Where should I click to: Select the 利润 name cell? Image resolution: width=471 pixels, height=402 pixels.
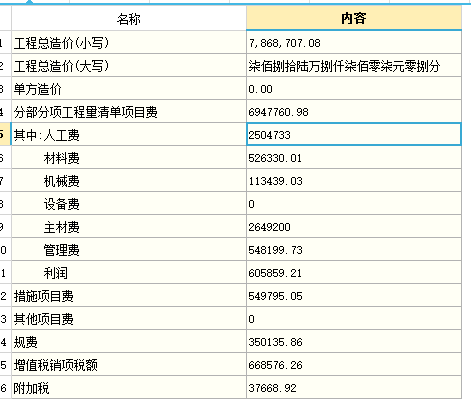(x=129, y=272)
